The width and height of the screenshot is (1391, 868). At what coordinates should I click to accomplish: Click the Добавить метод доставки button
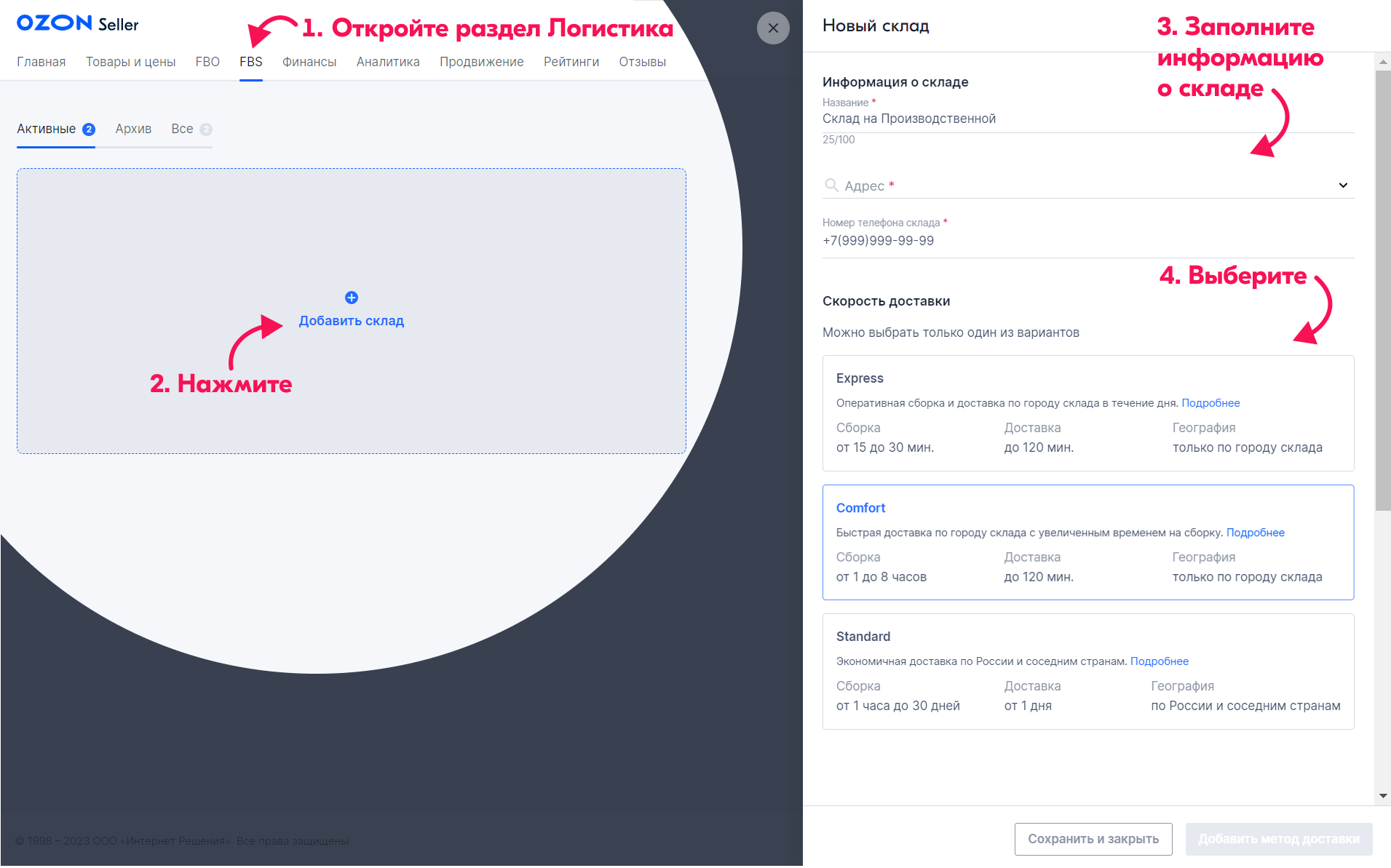1279,839
